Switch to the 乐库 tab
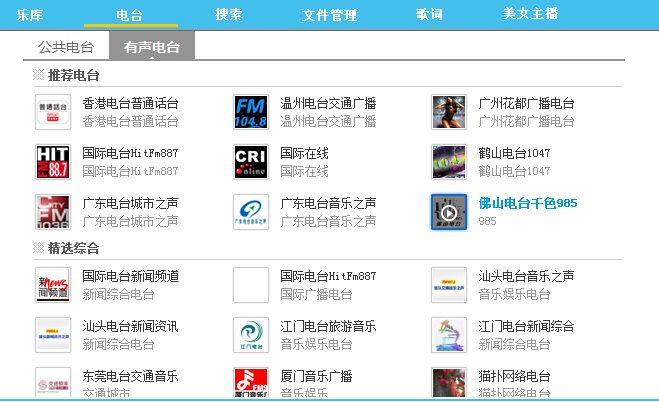Image resolution: width=659 pixels, height=402 pixels. coord(31,15)
